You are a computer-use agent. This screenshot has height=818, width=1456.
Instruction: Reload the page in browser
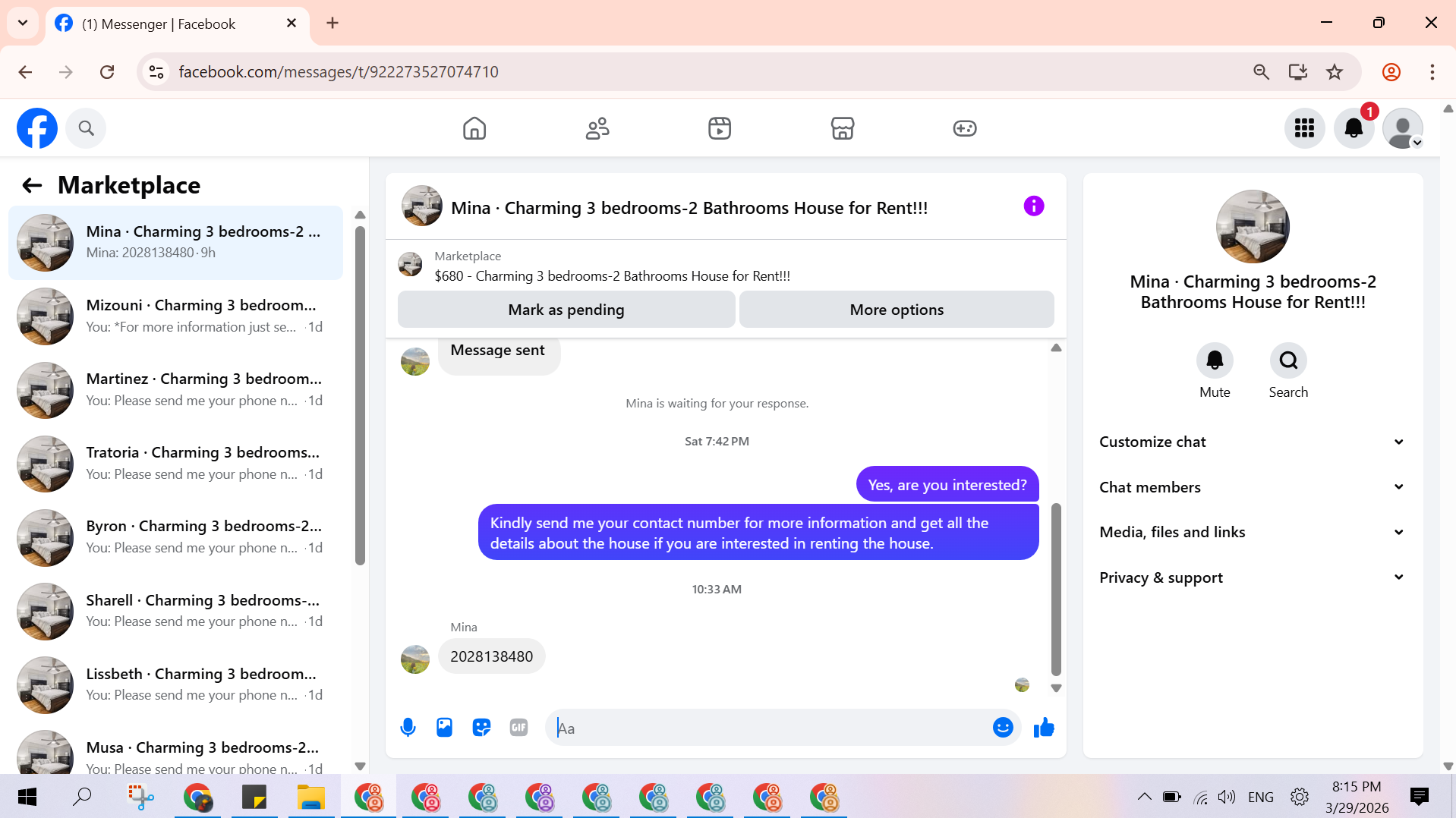coord(107,72)
